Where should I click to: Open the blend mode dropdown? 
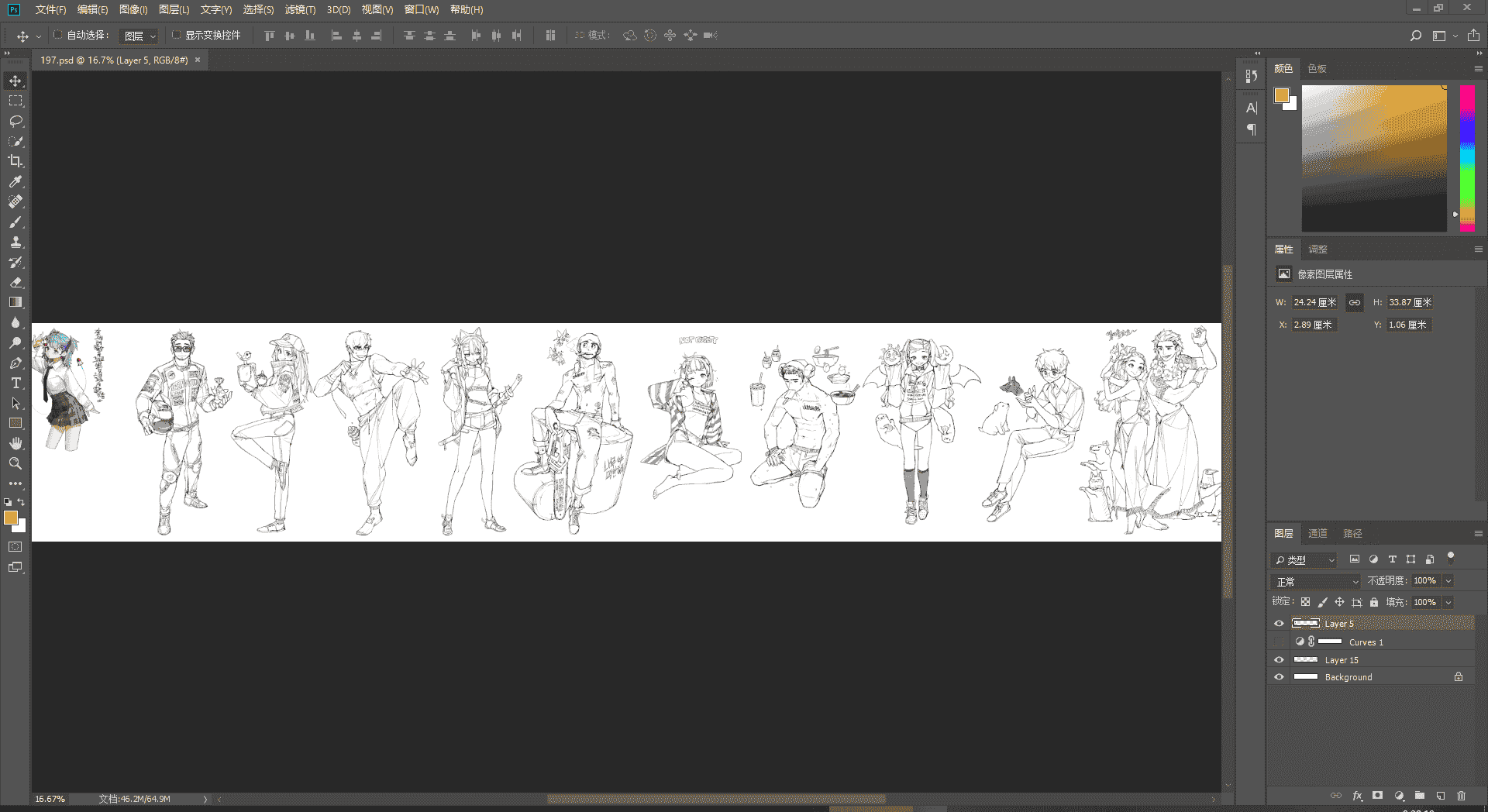click(x=1316, y=581)
